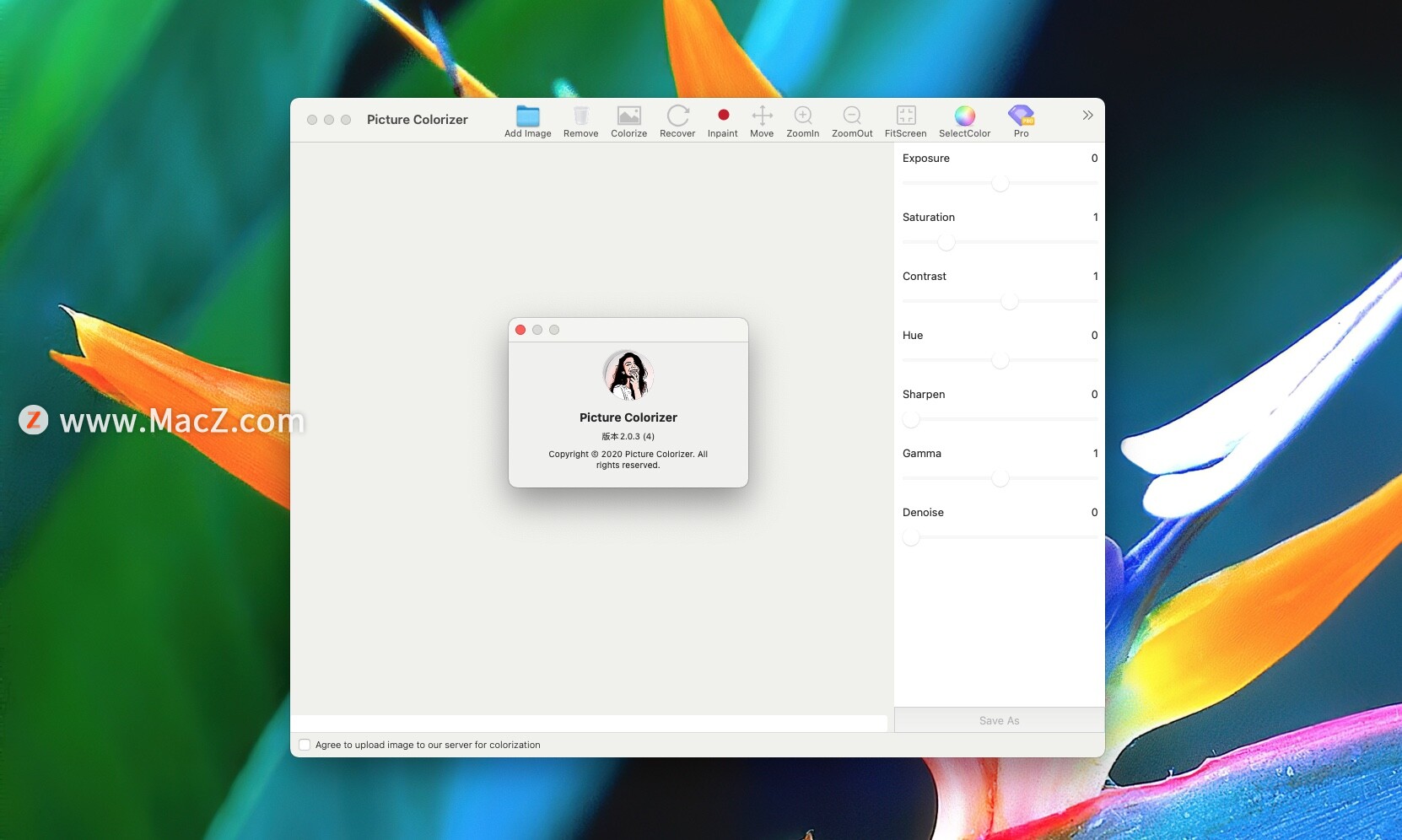Image resolution: width=1402 pixels, height=840 pixels.
Task: Click the Gamma value 1
Action: coord(1096,453)
